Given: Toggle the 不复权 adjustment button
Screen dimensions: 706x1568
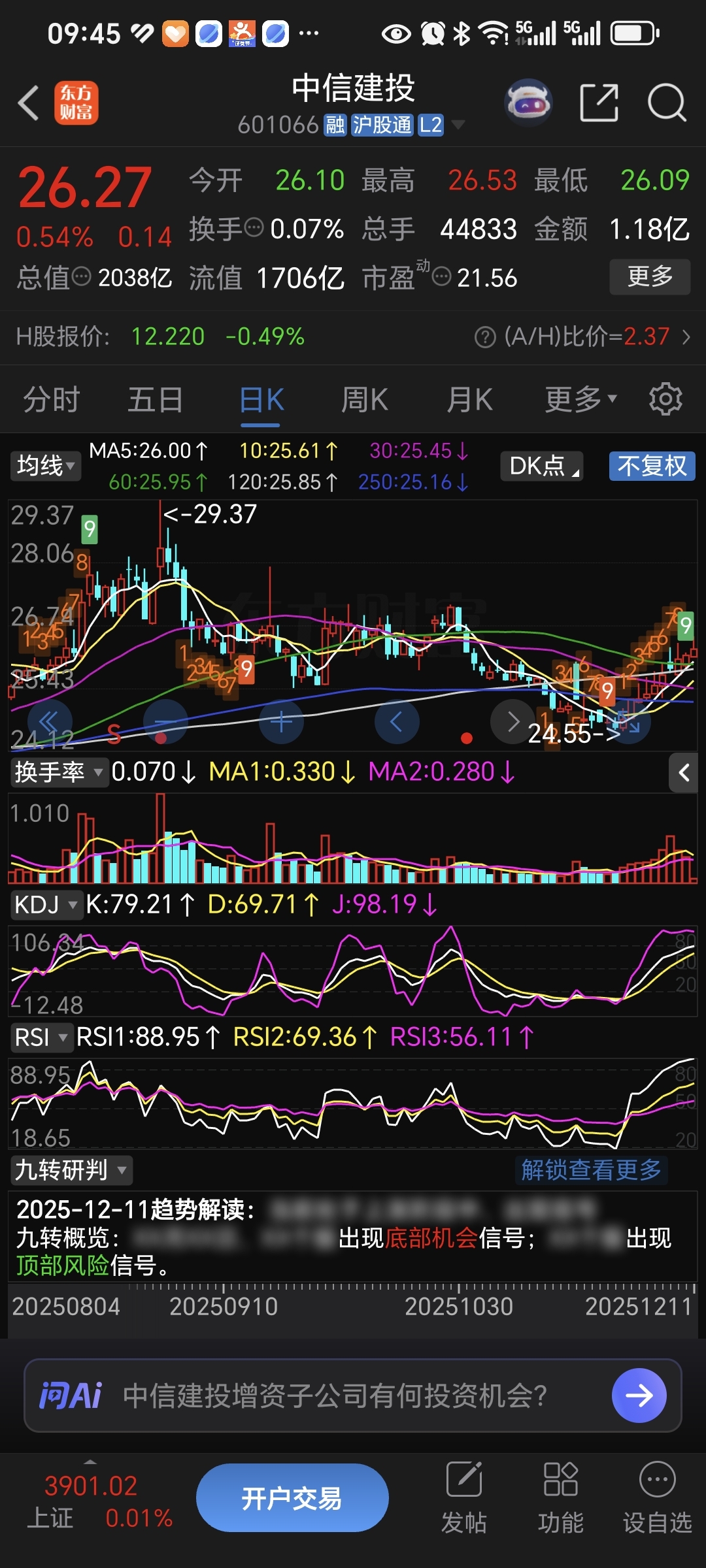Looking at the screenshot, I should 652,466.
